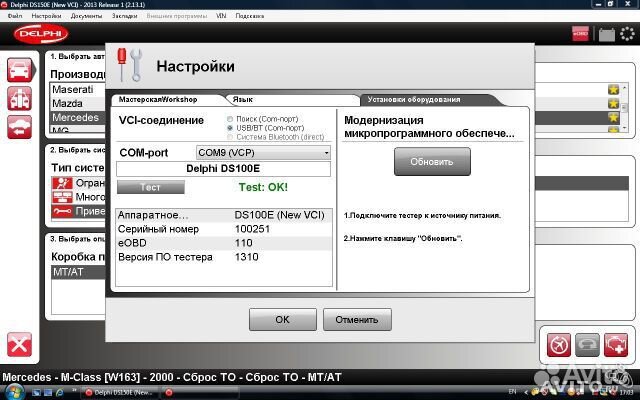Click the Серийный номер row
Viewport: 640px width, 400px height.
[x=224, y=229]
